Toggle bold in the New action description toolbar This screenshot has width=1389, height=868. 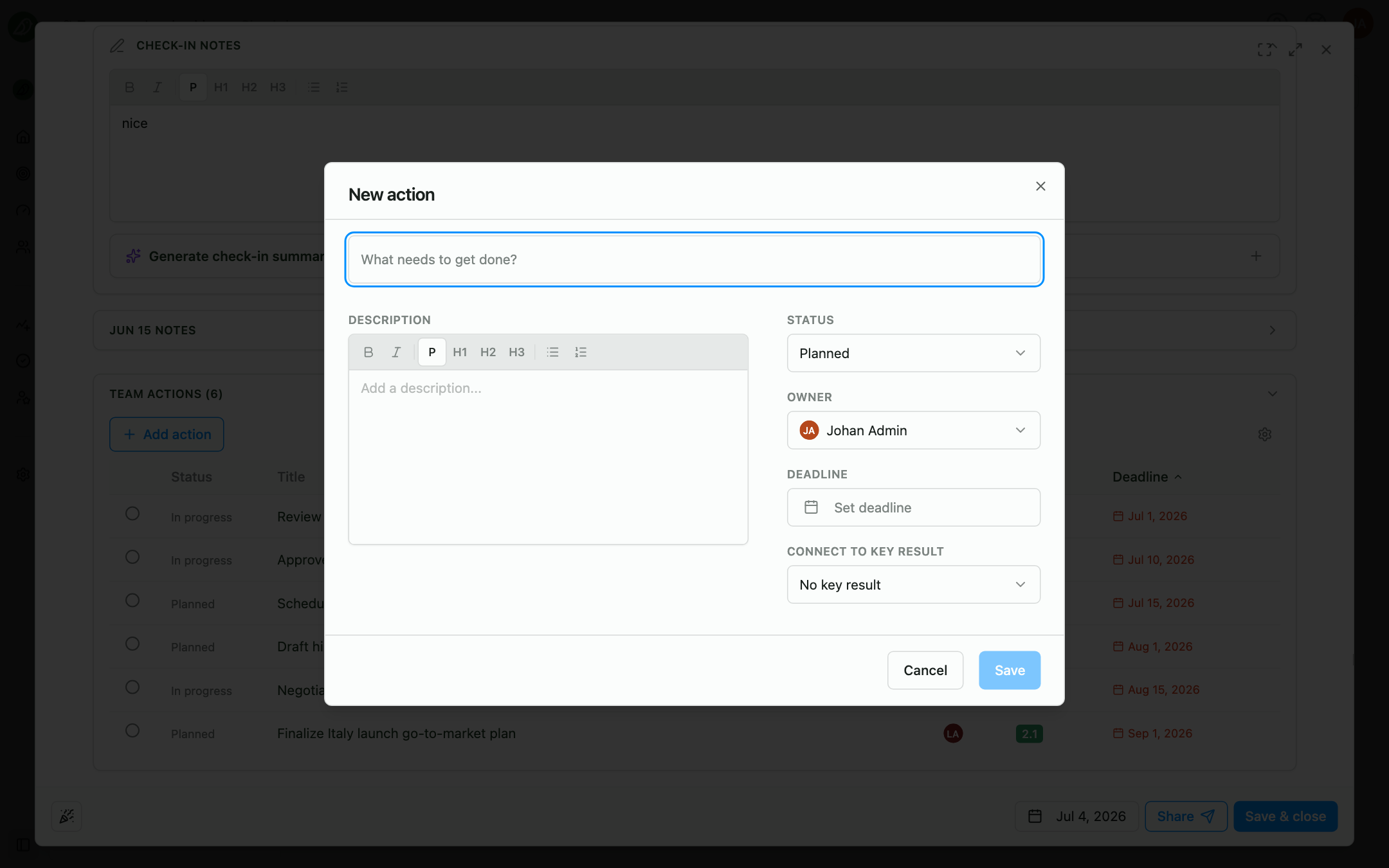click(368, 352)
